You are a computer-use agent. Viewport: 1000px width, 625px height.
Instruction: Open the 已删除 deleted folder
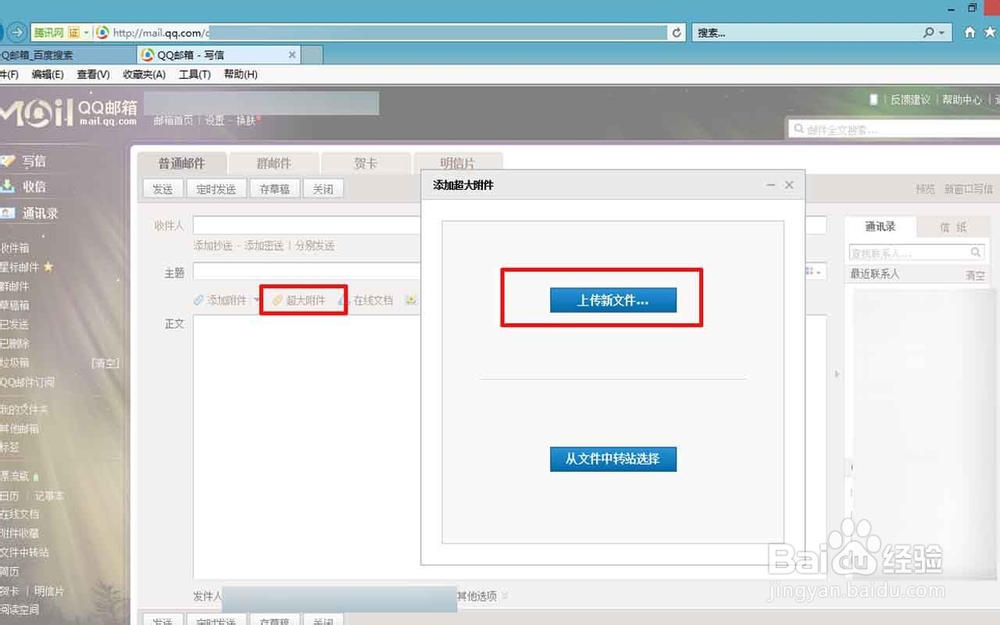pos(15,343)
